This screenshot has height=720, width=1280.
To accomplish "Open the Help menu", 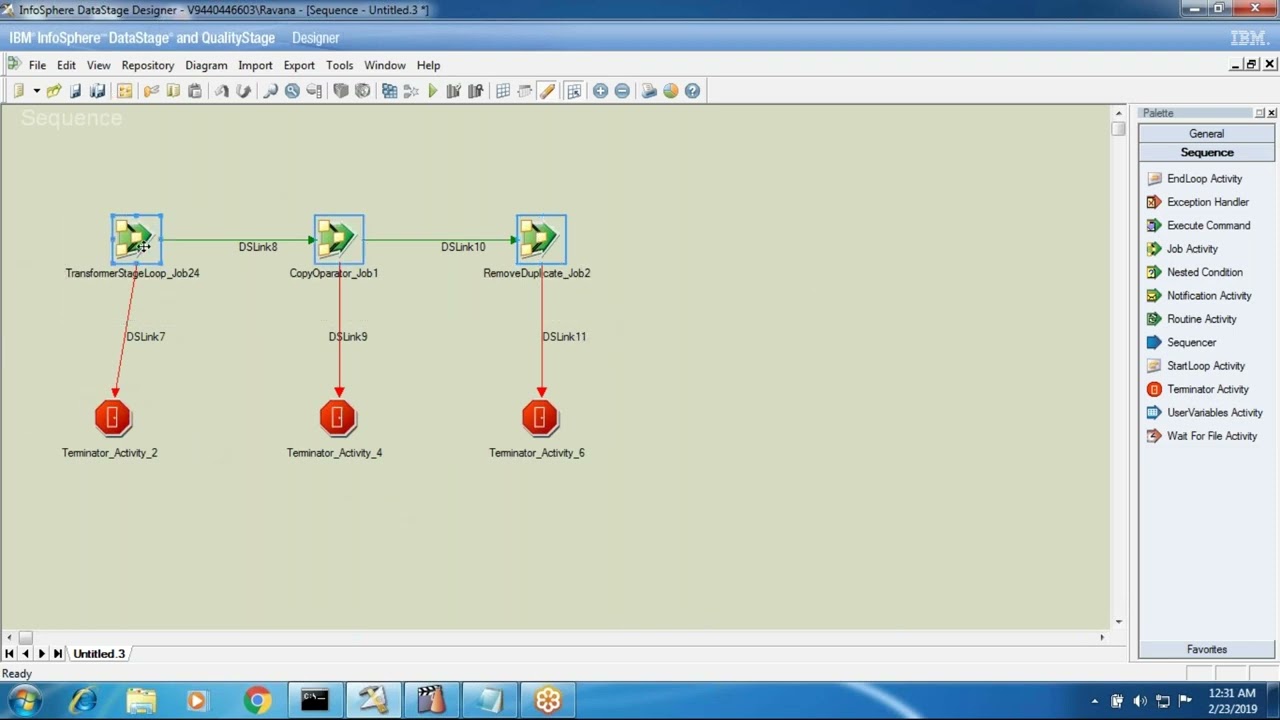I will [428, 65].
